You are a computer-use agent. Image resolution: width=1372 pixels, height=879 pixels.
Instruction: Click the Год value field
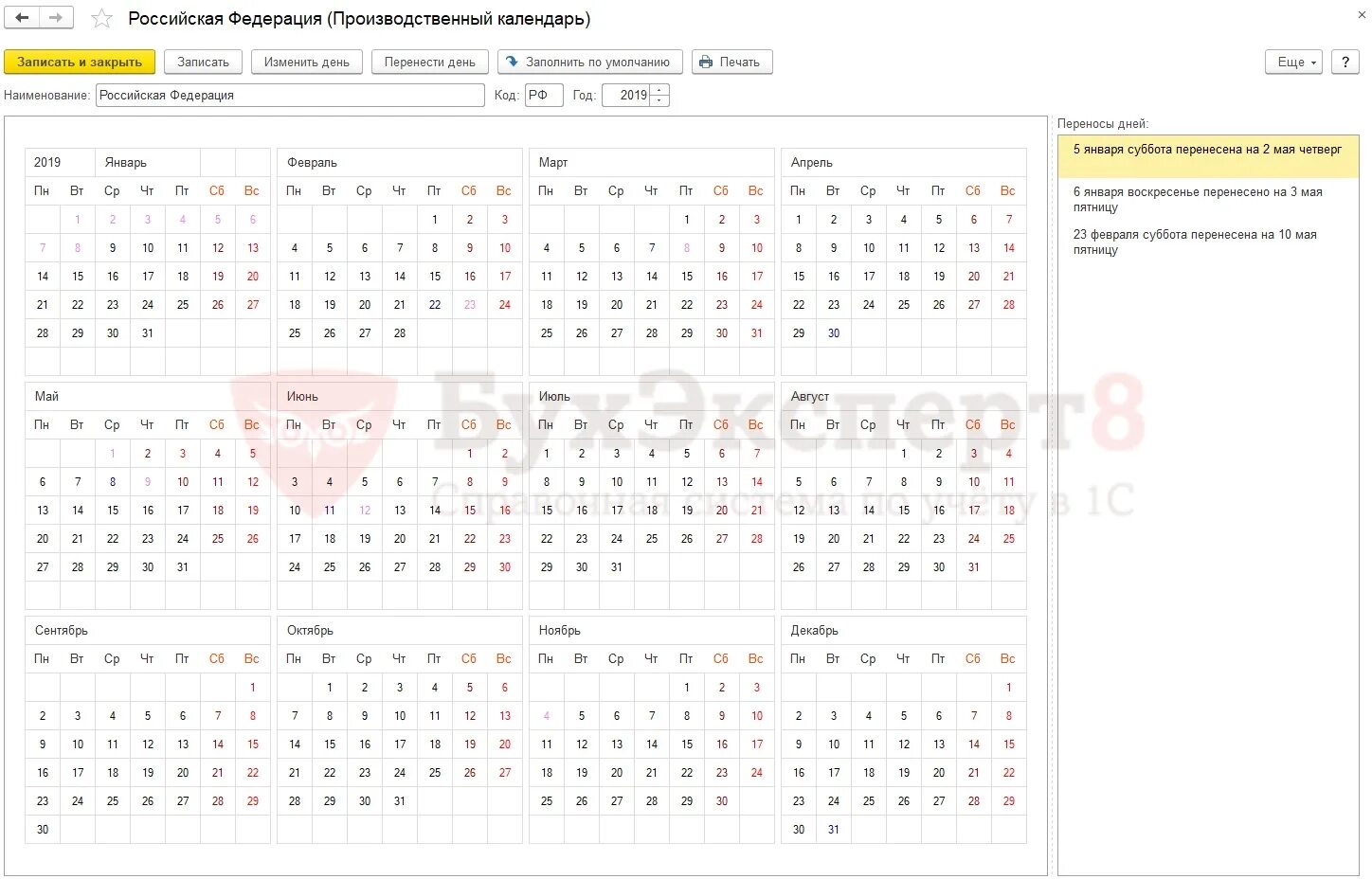(625, 95)
